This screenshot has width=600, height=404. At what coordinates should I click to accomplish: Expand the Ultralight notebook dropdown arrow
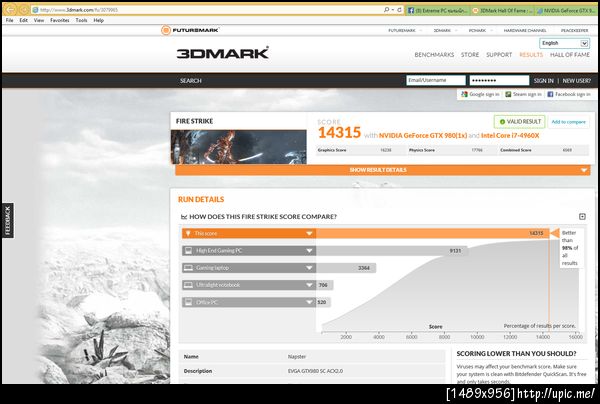coord(309,285)
